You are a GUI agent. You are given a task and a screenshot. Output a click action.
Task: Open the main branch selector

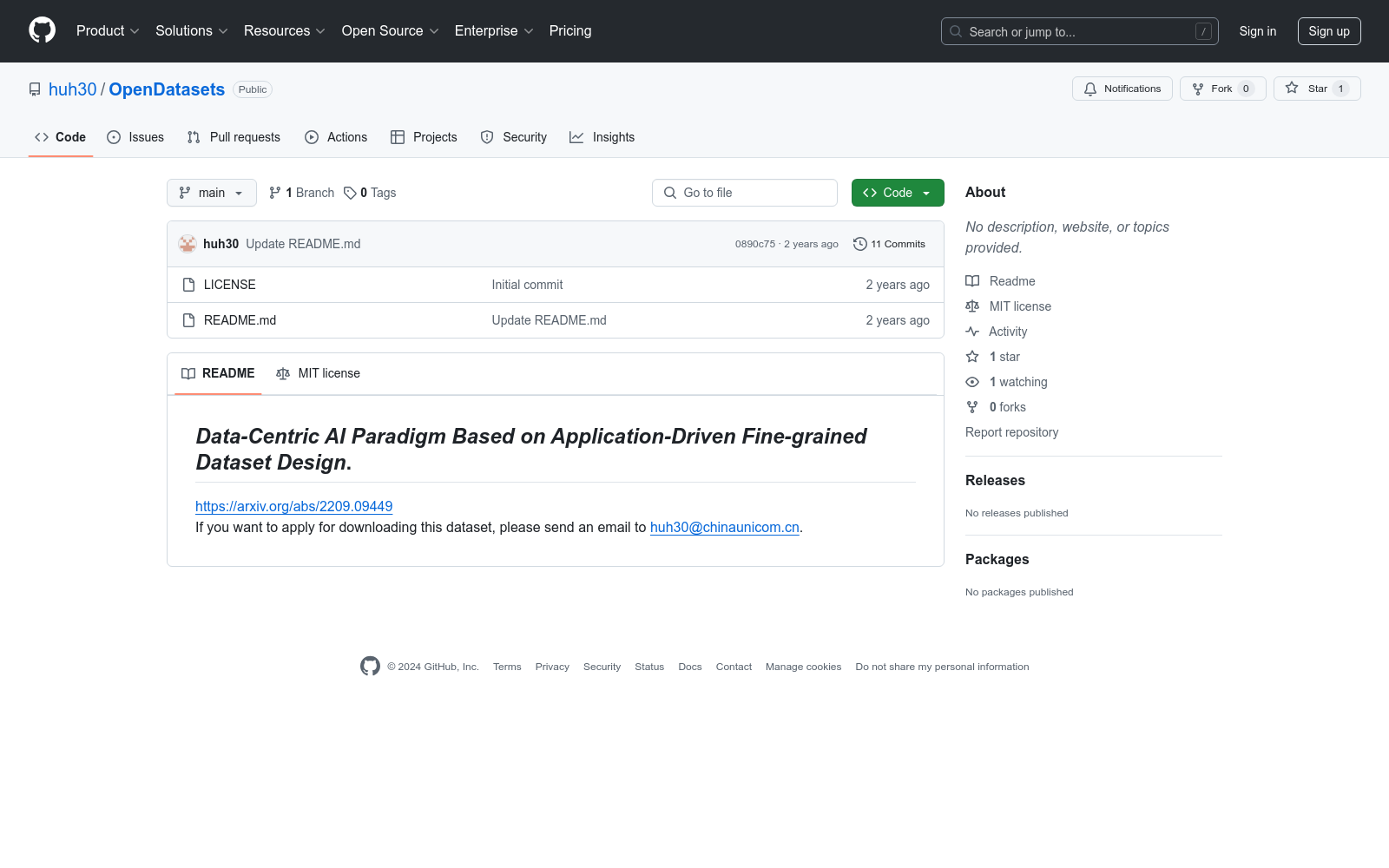[x=212, y=193]
